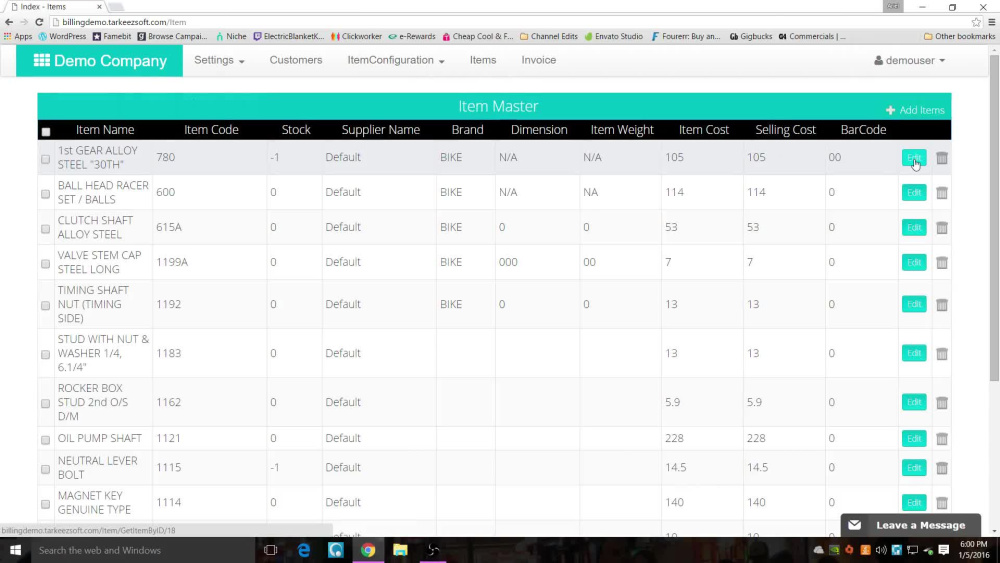Delete ROCKER BOX STUD item
Viewport: 1000px width, 563px height.
[x=941, y=403]
